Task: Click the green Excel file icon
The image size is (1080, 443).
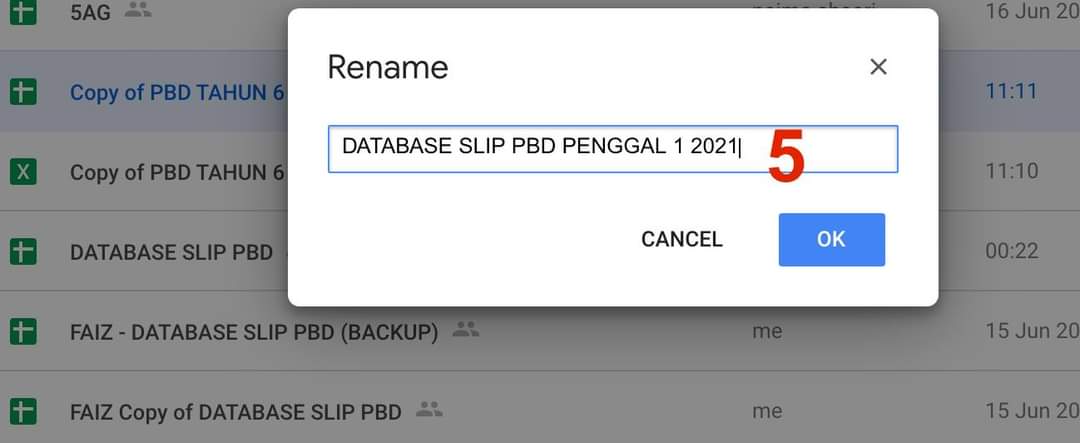Action: click(23, 172)
